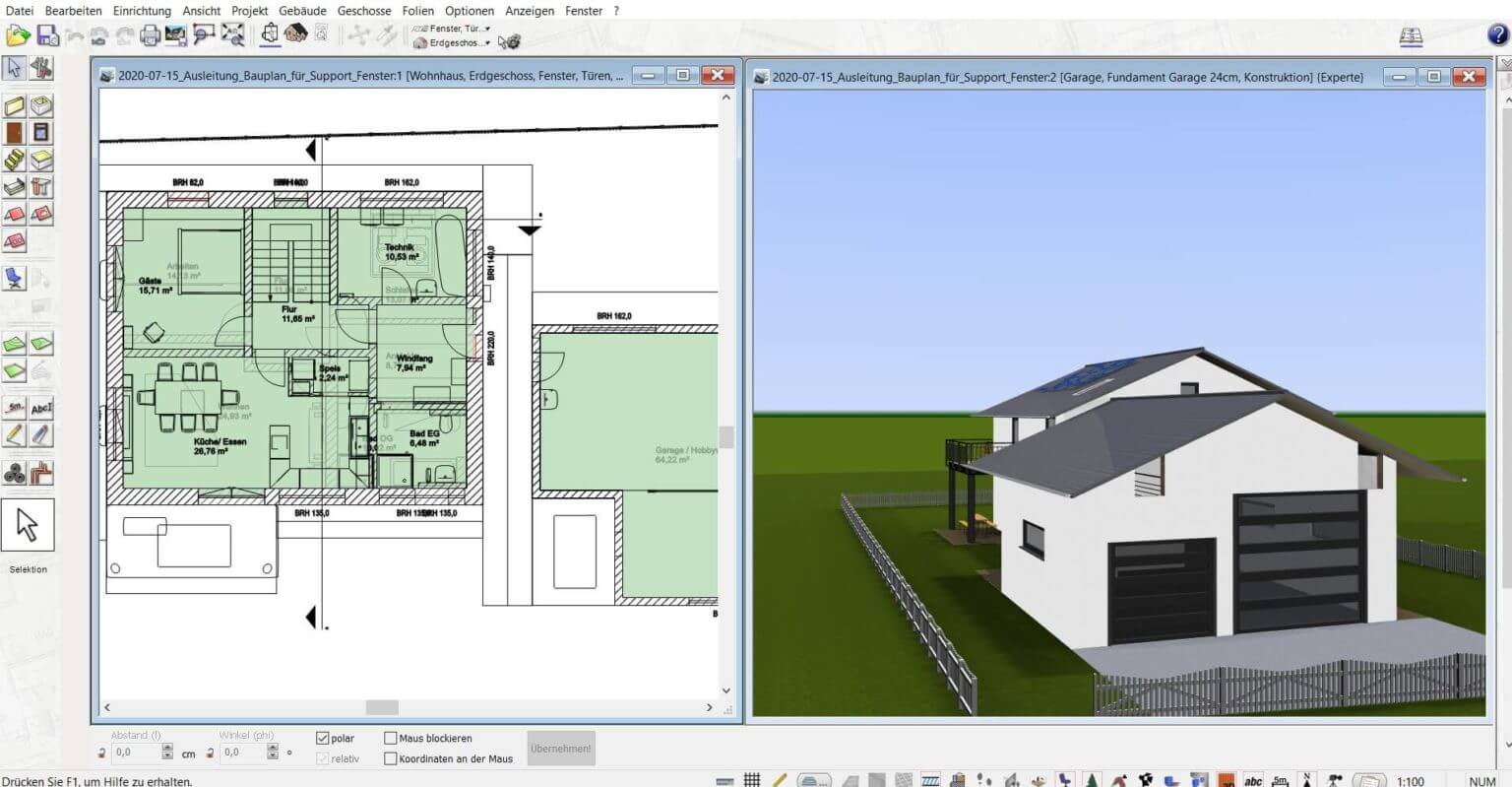This screenshot has height=787, width=1512.
Task: Click scroll-down arrow of plan window
Action: click(x=726, y=690)
